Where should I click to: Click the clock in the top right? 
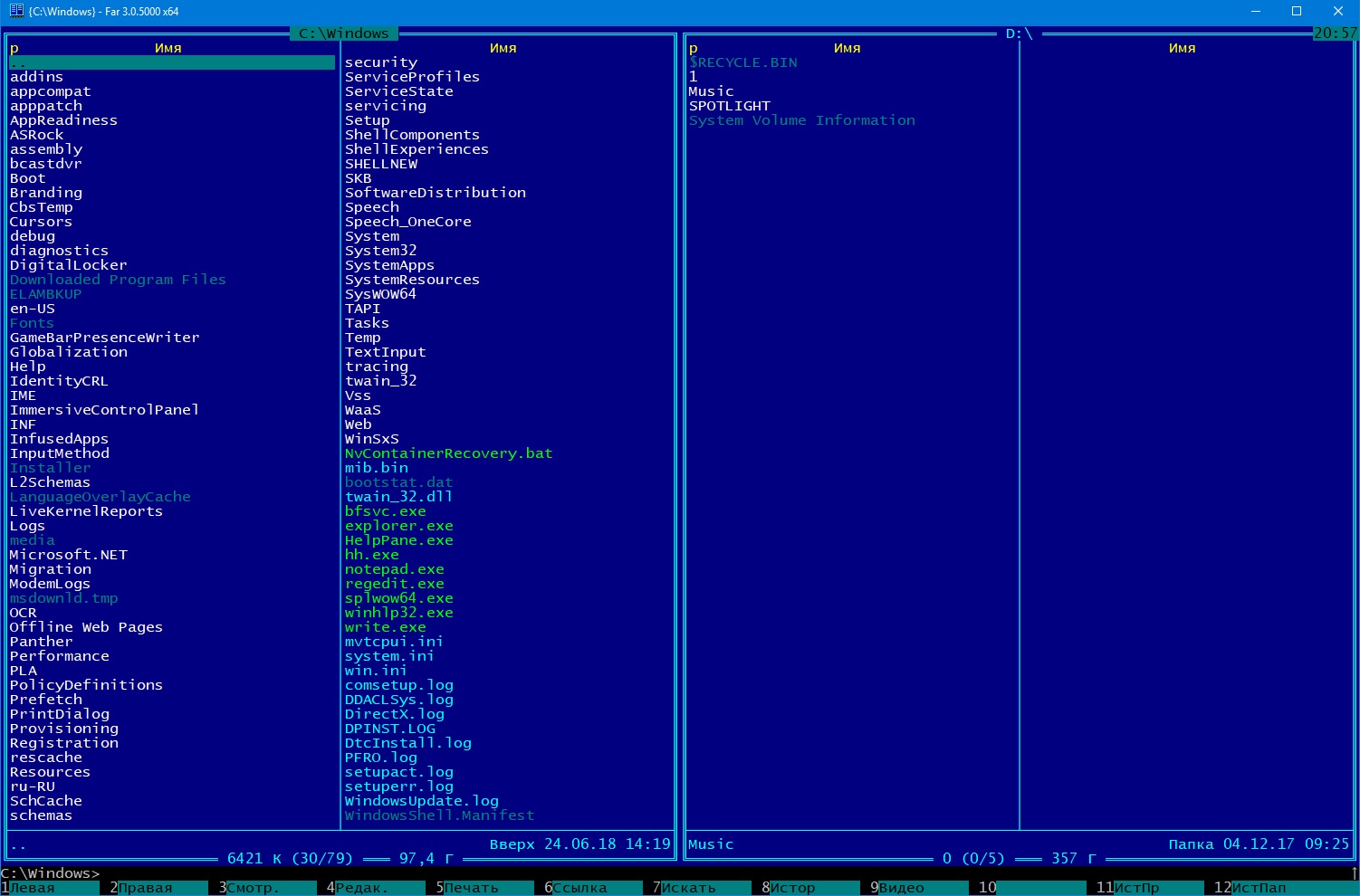[1336, 33]
